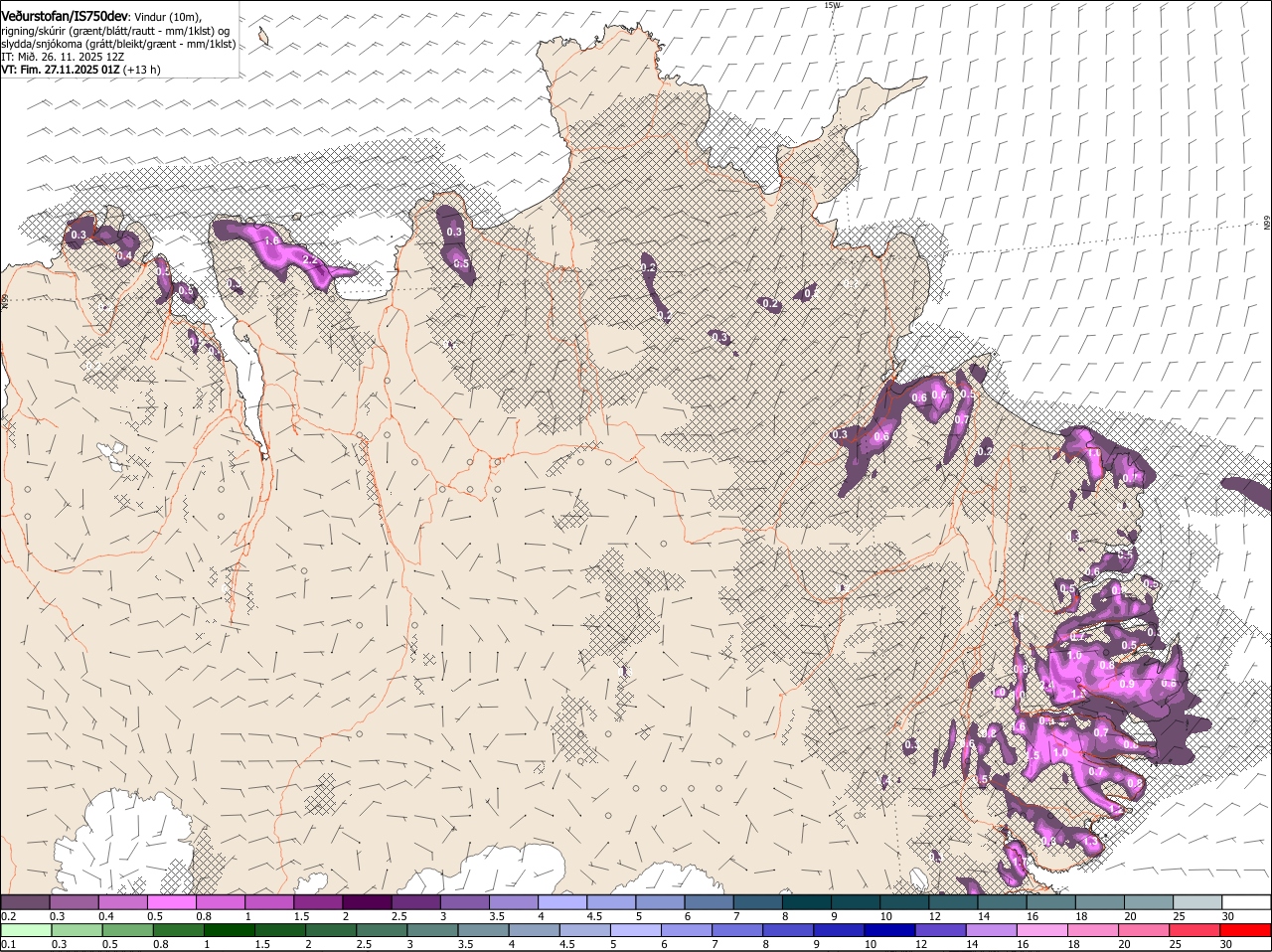Select the white snow swatch above 30
The width and height of the screenshot is (1272, 952).
(1245, 902)
